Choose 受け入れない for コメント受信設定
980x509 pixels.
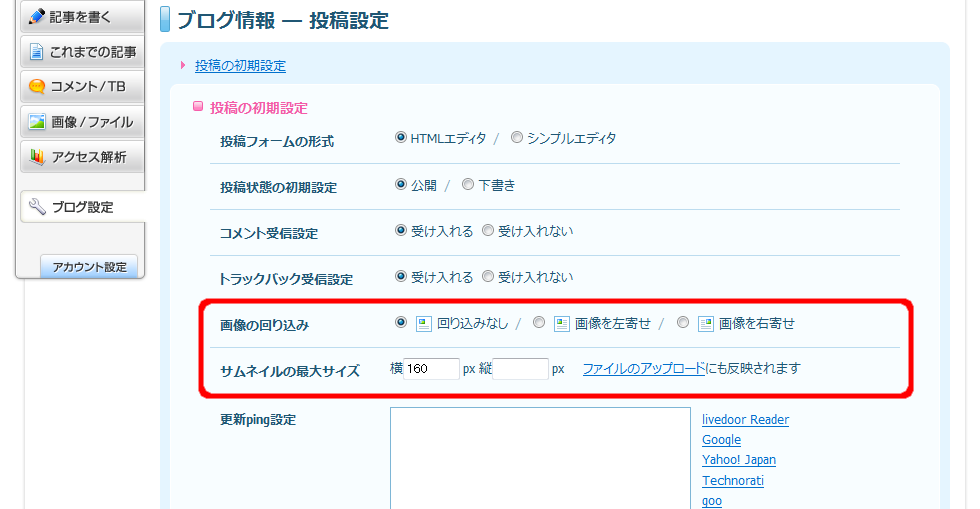488,231
